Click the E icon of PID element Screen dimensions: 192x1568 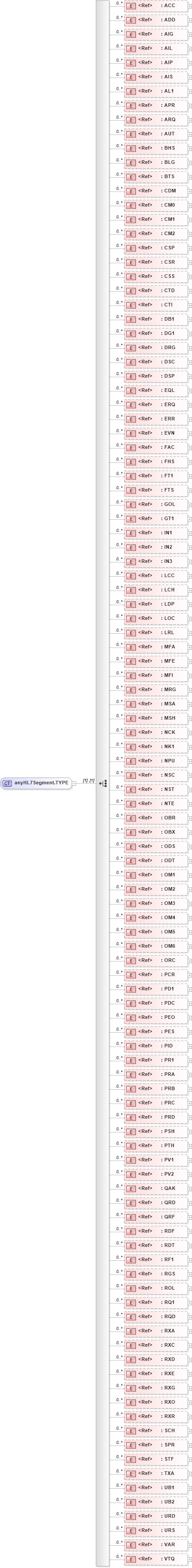click(131, 1047)
